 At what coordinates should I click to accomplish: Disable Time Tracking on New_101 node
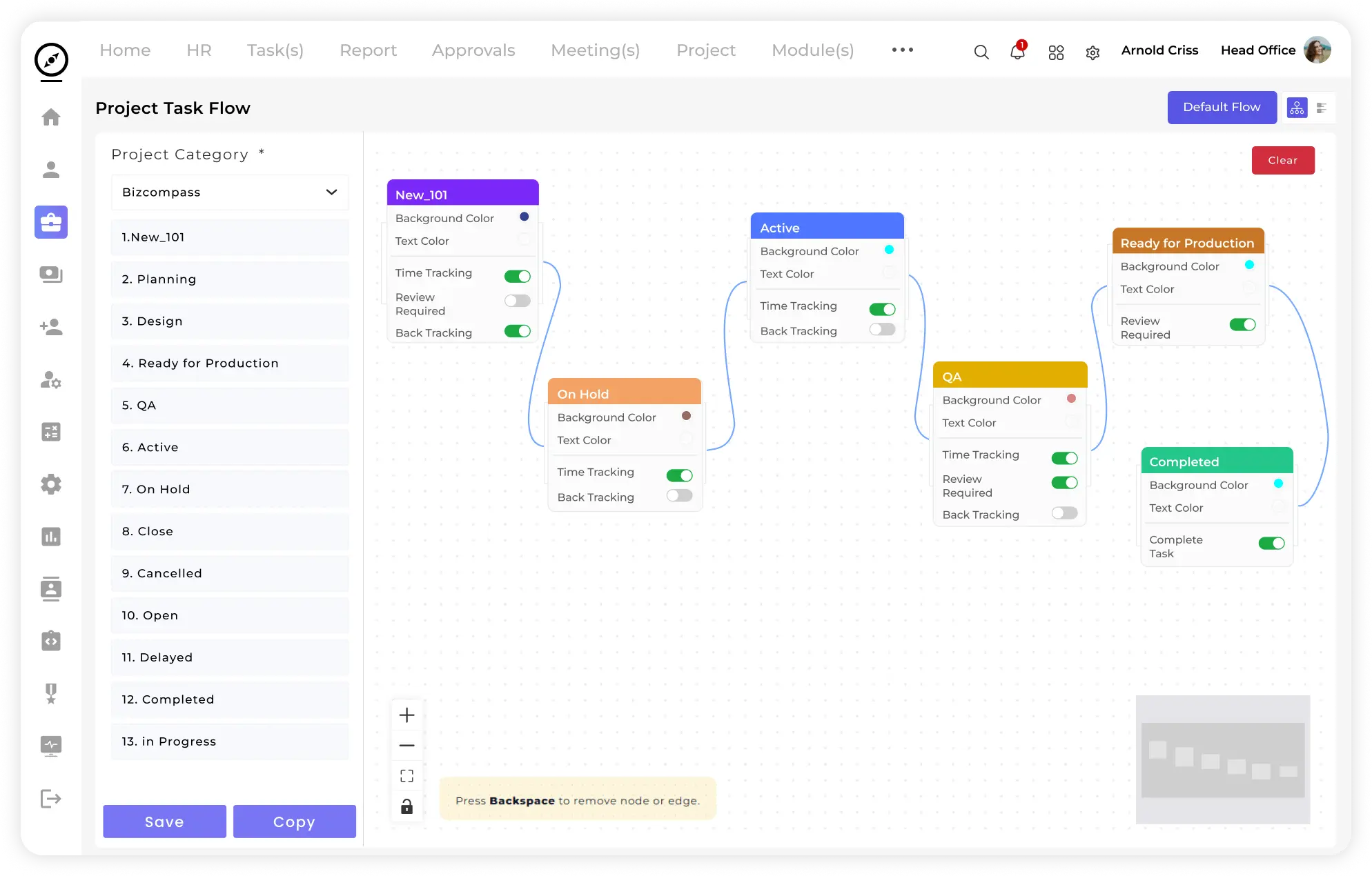coord(517,276)
